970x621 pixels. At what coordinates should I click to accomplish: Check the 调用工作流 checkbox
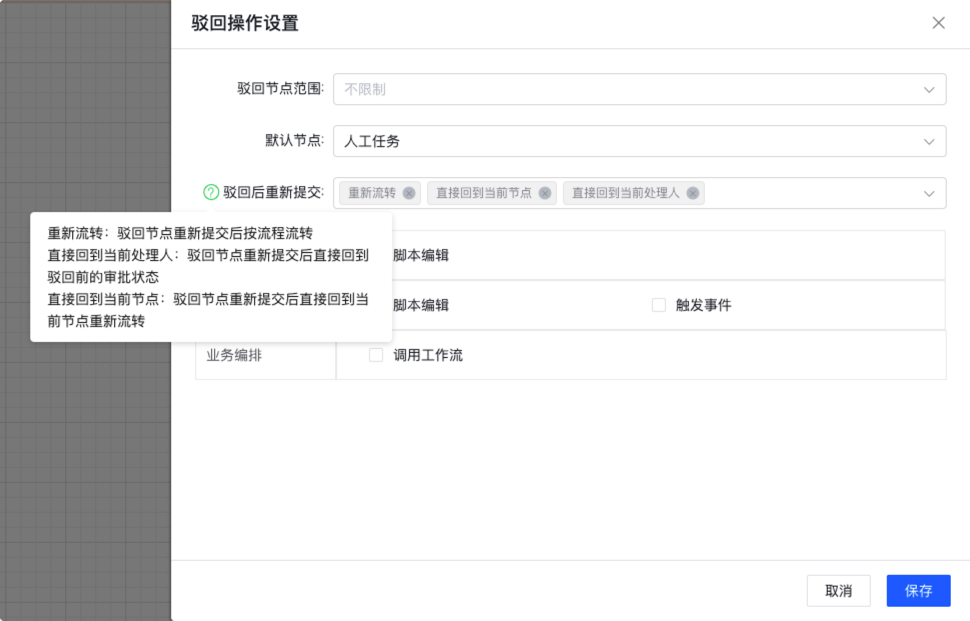coord(376,355)
